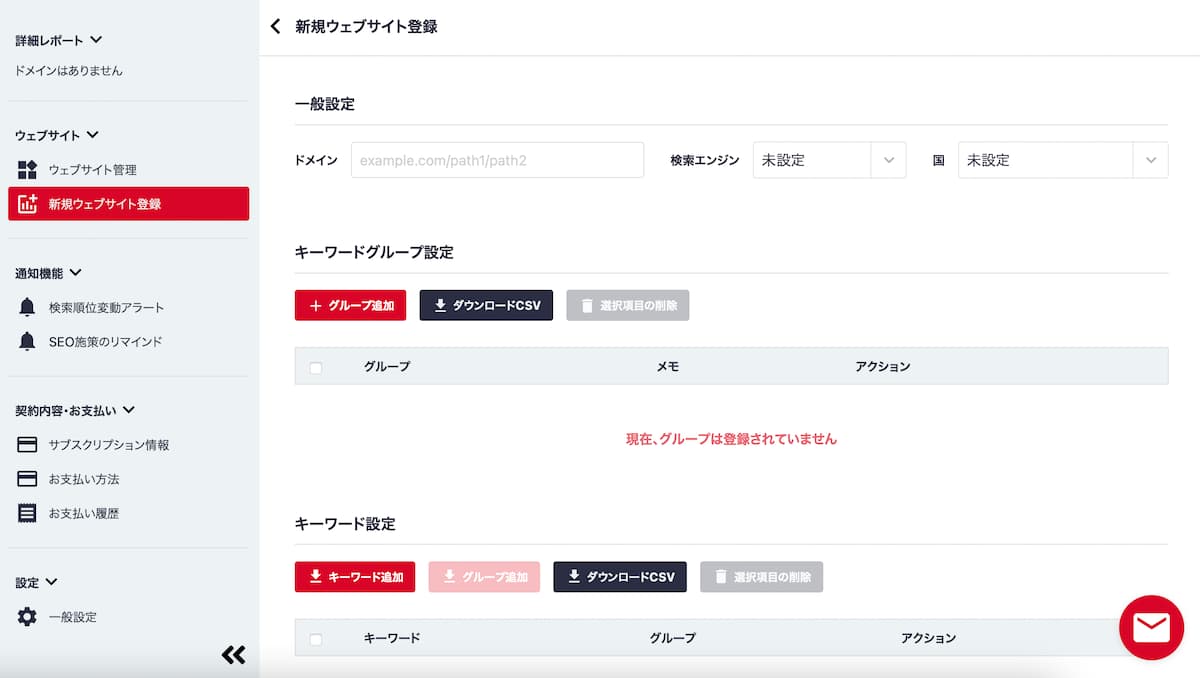Click inside the ドメイン input field
Viewport: 1200px width, 678px height.
497,159
